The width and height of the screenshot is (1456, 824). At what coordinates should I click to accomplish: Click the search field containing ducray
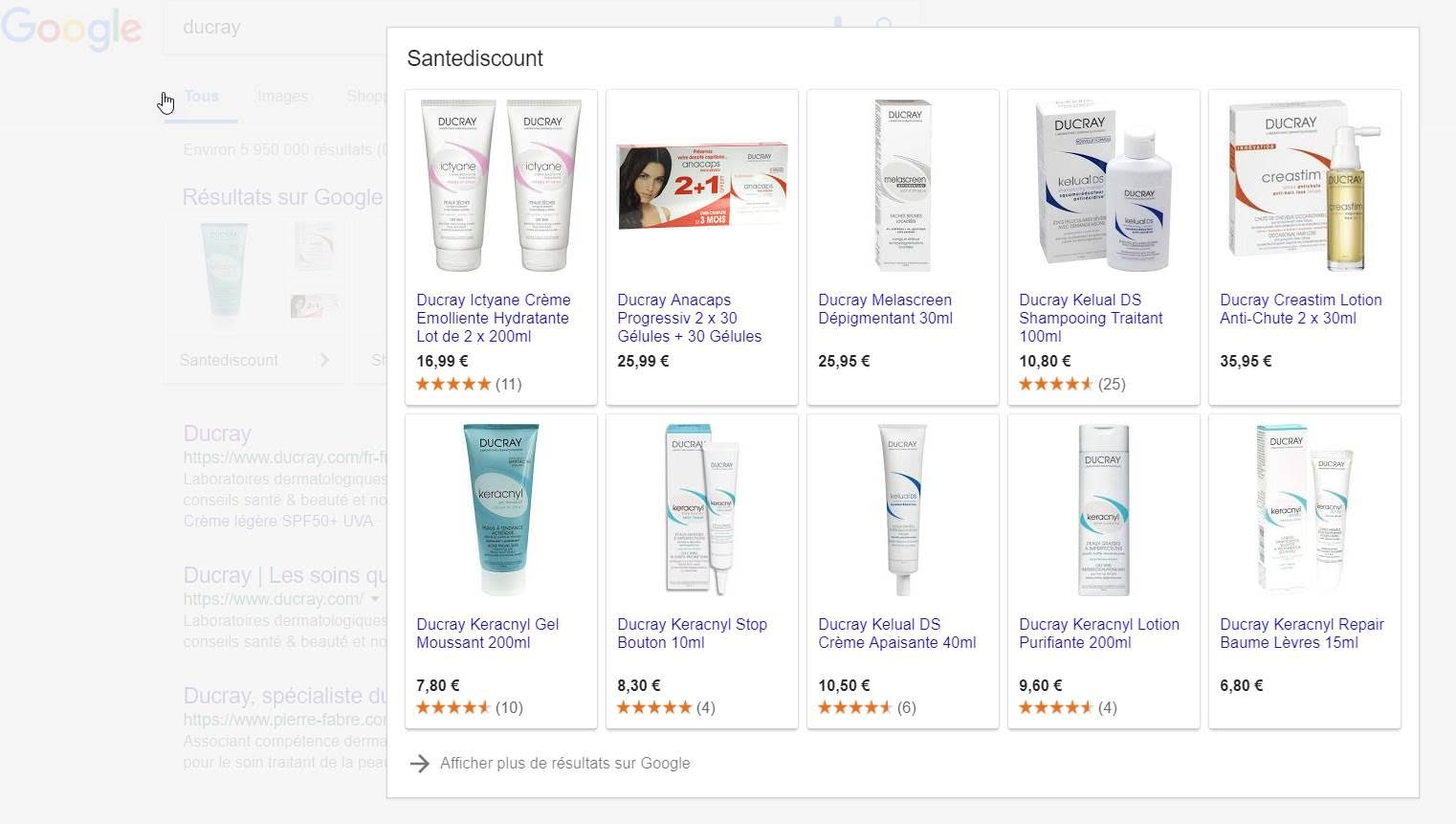tap(497, 27)
